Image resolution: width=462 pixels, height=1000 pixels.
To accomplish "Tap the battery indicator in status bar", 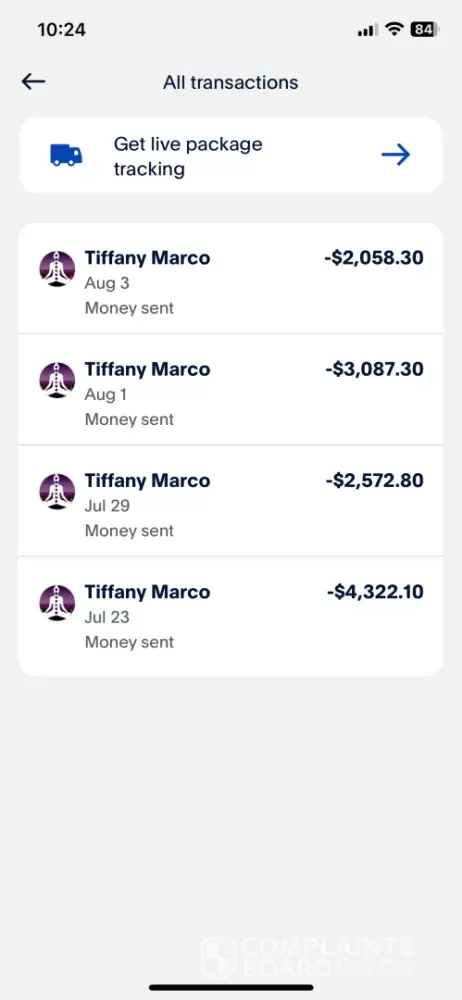I will pyautogui.click(x=424, y=29).
